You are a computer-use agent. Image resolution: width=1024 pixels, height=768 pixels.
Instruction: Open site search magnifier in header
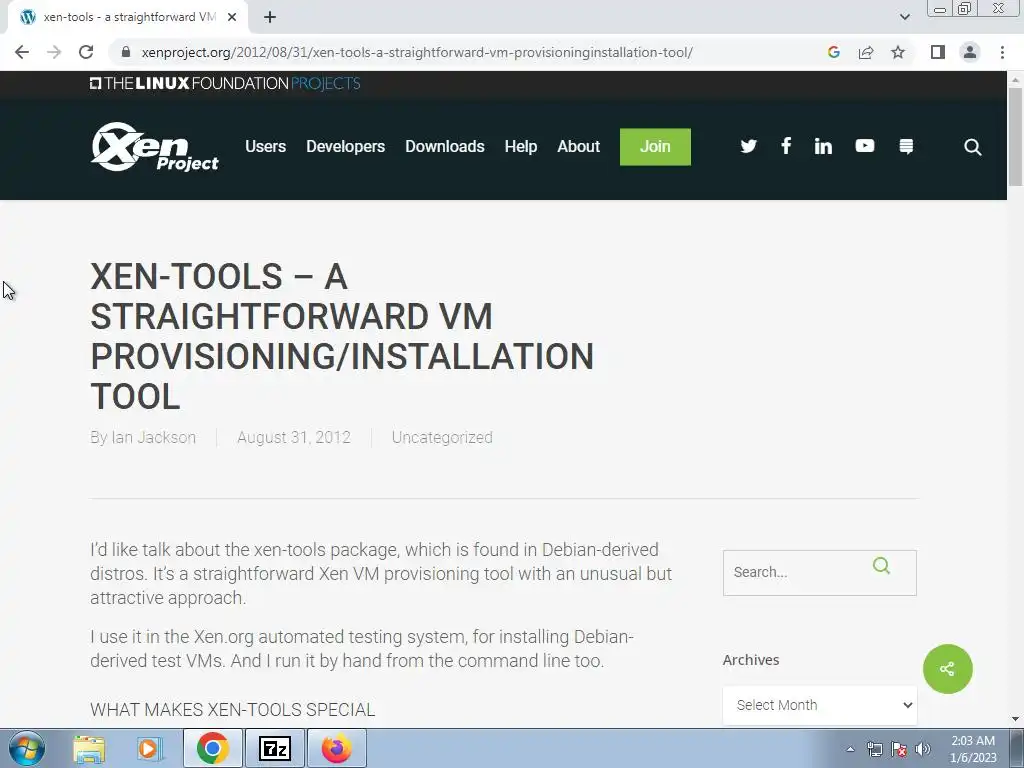coord(972,147)
